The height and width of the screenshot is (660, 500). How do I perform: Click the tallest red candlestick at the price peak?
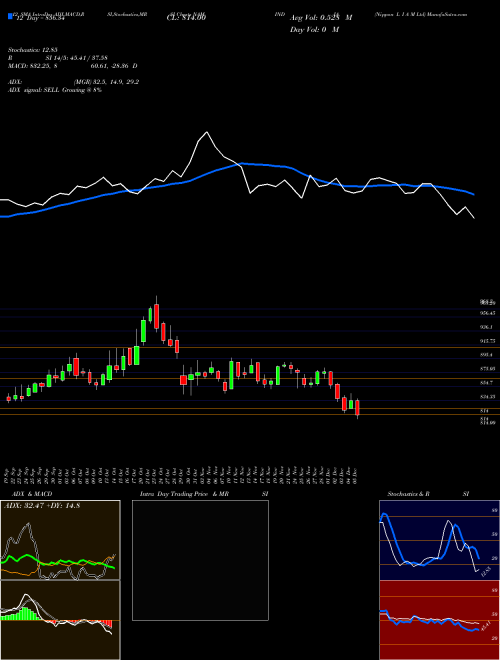157,317
